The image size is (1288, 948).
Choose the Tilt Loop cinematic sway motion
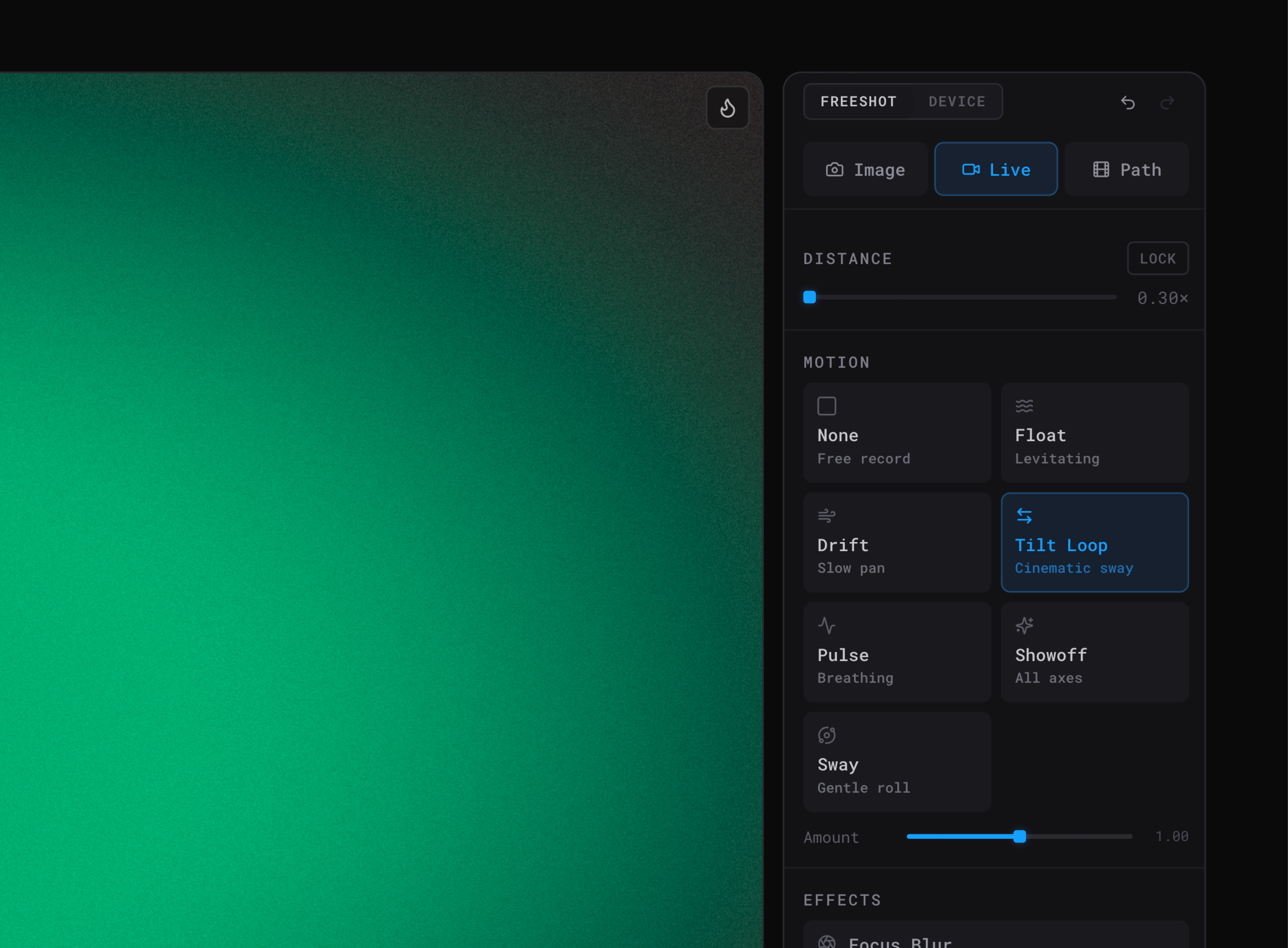click(x=1095, y=542)
